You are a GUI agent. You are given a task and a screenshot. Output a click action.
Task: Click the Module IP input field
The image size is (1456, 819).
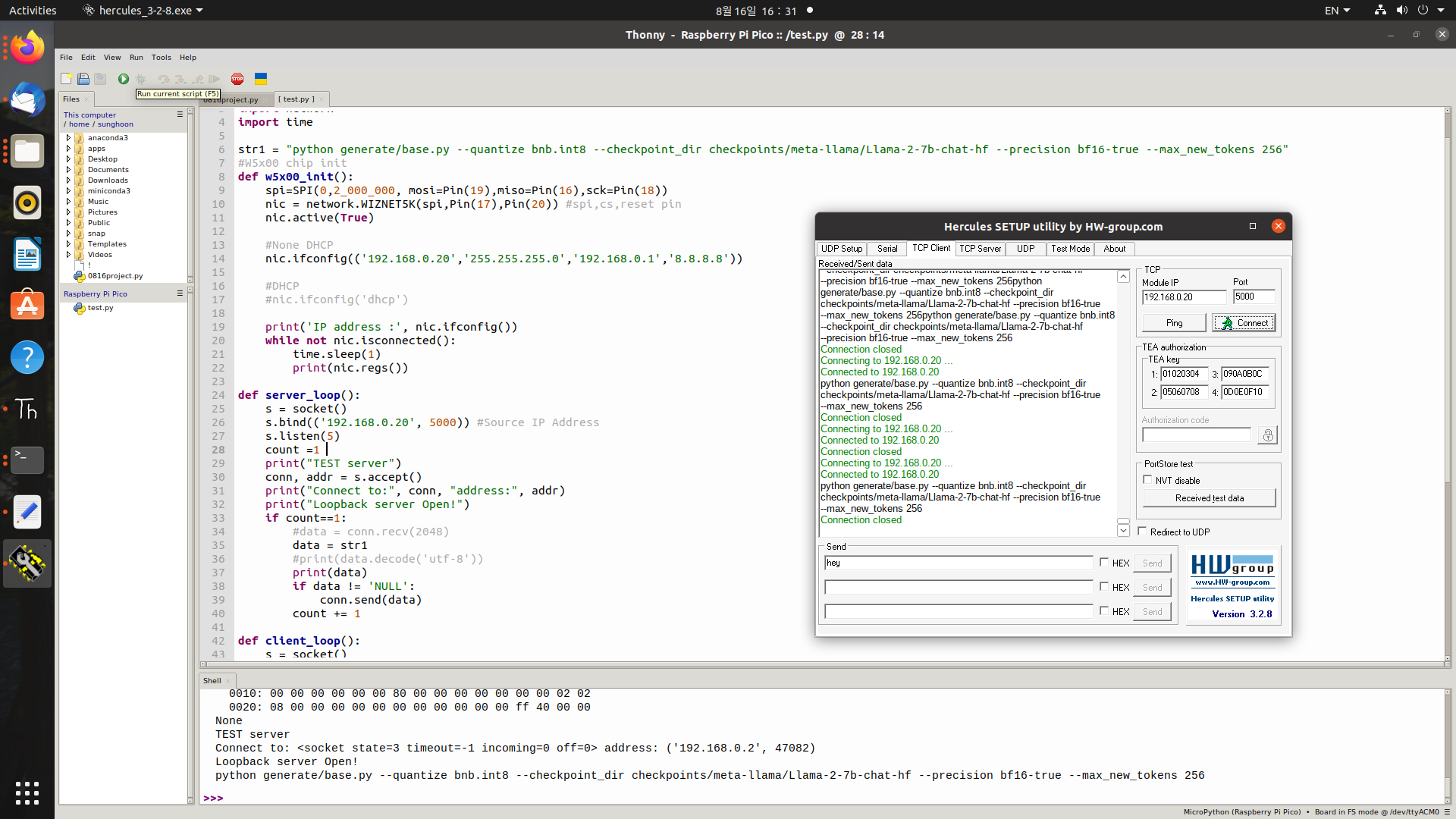pyautogui.click(x=1184, y=297)
